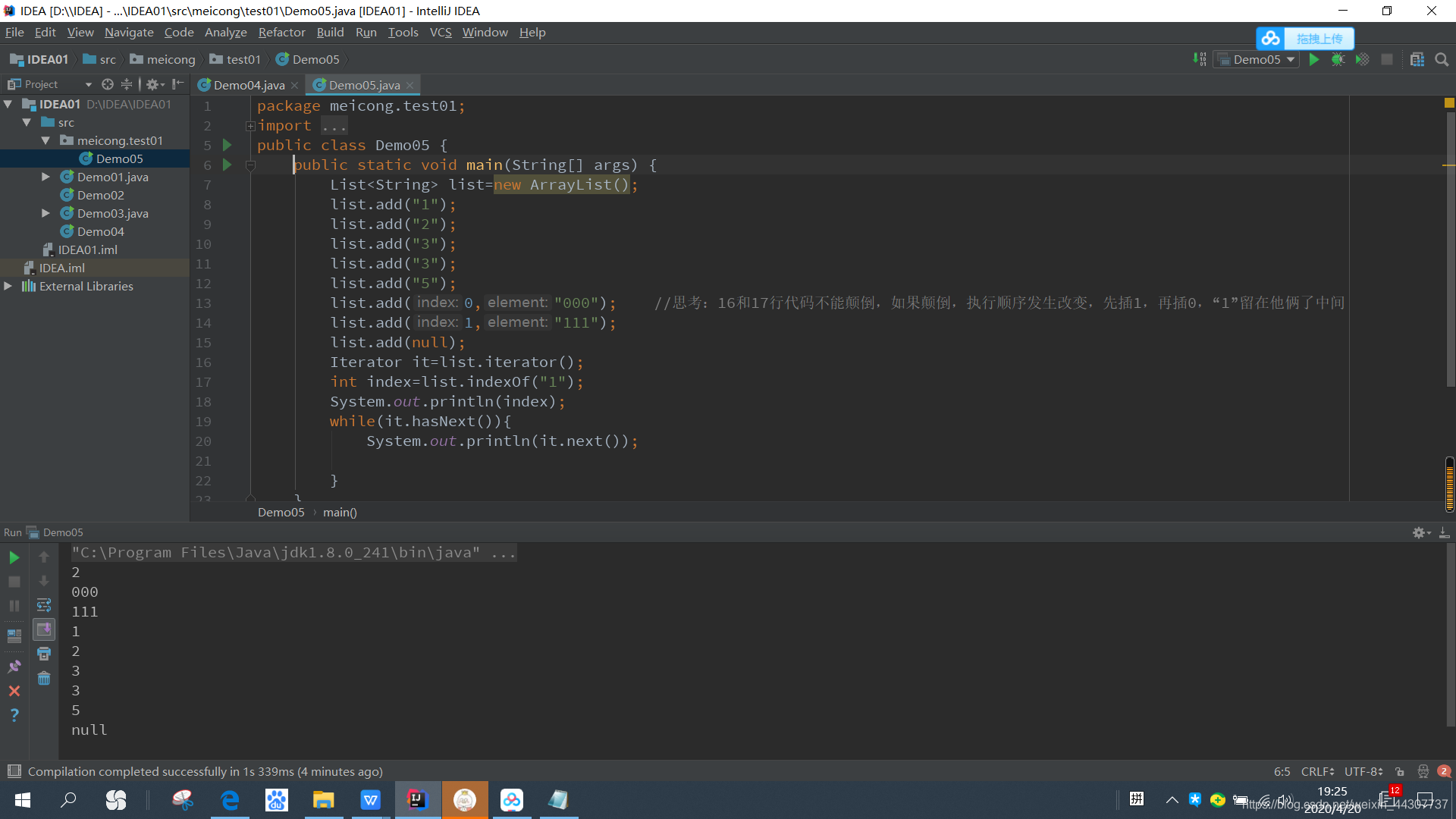Click the 6:5 cursor position indicator
The image size is (1456, 819).
click(1282, 771)
